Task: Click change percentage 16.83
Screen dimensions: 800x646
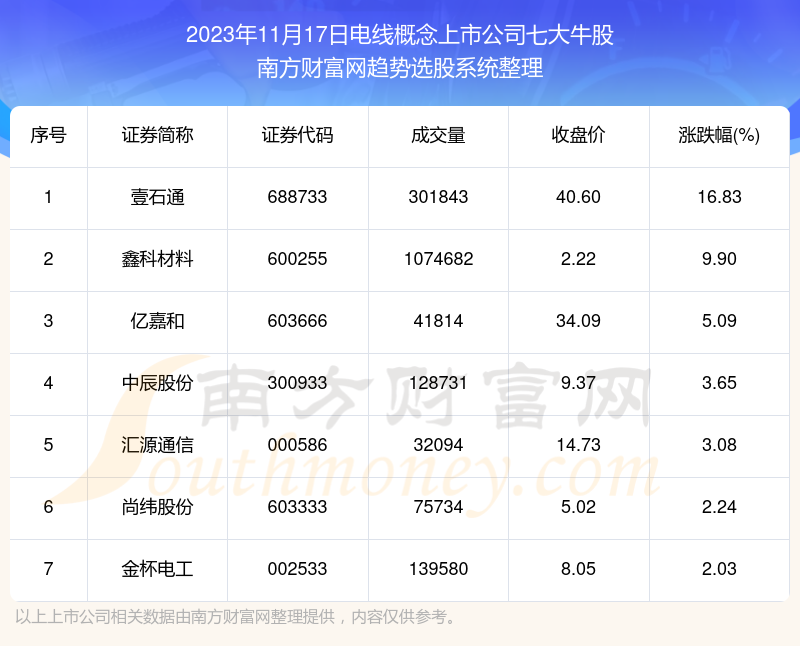Action: click(719, 197)
